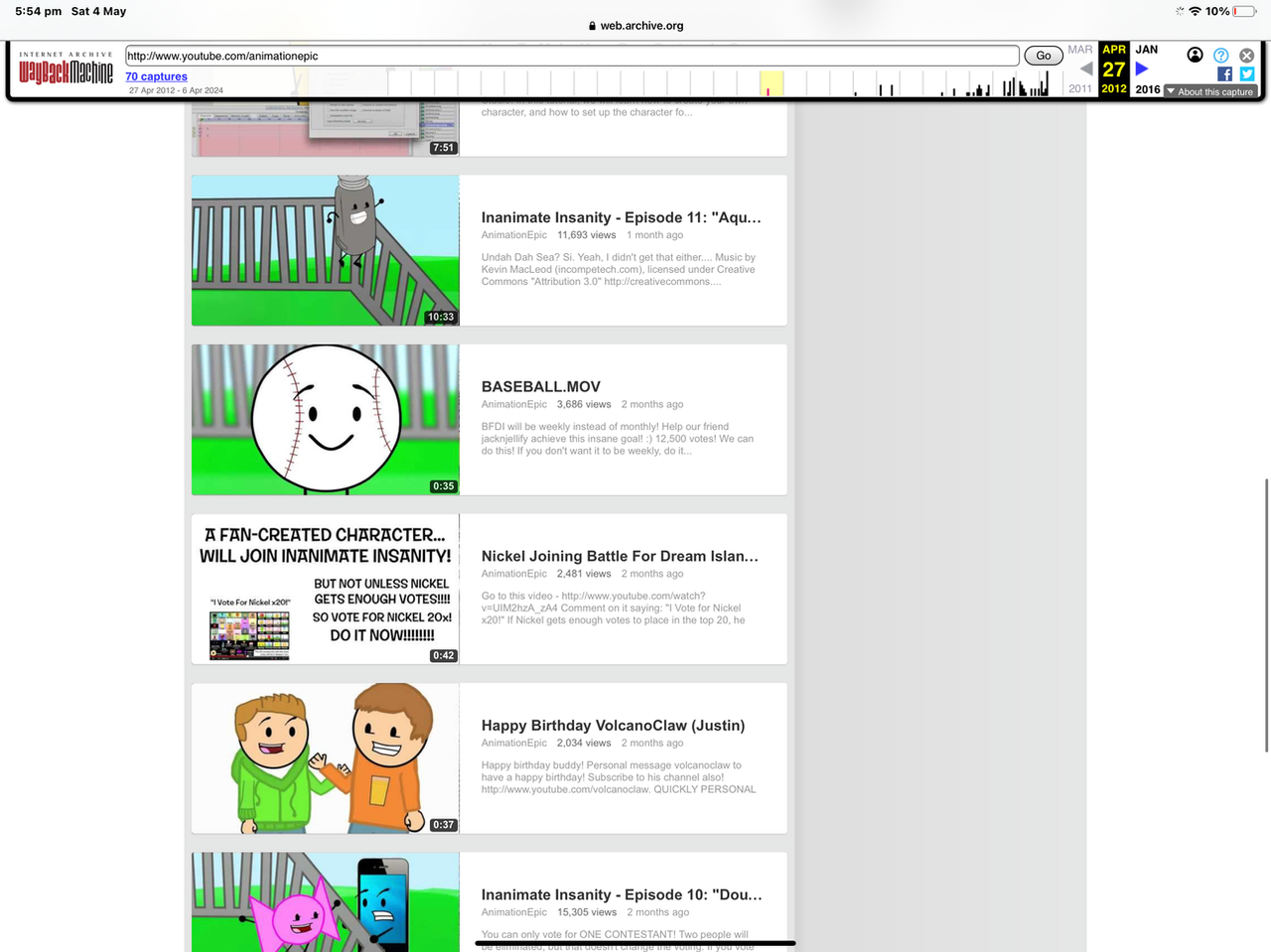Open Inanimate Insanity Episode 11 title
Viewport: 1271px width, 952px height.
(x=622, y=217)
